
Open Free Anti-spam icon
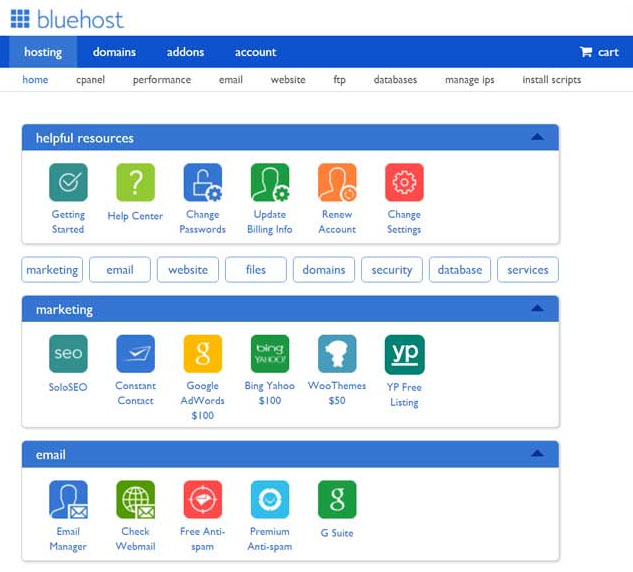[x=203, y=499]
